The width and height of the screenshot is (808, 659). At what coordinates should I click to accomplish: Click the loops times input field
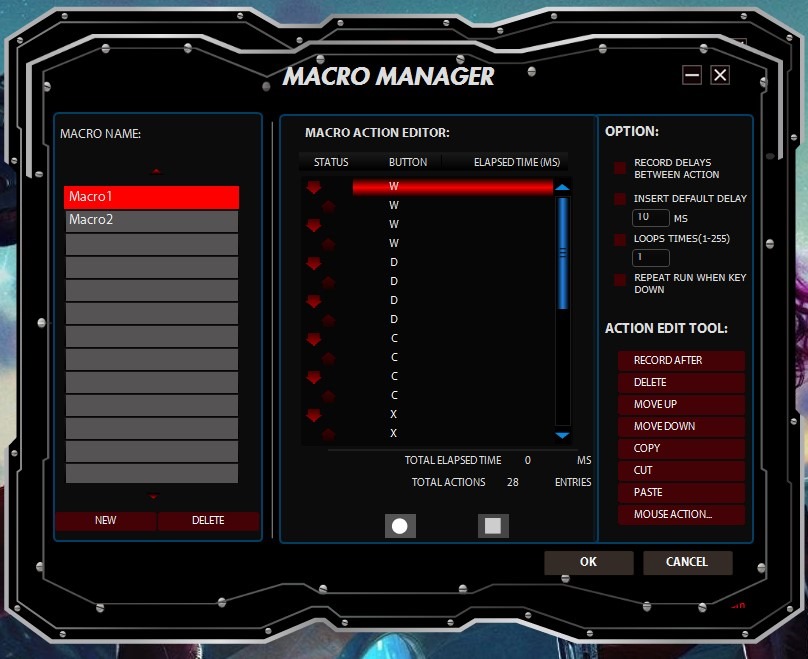tap(651, 258)
